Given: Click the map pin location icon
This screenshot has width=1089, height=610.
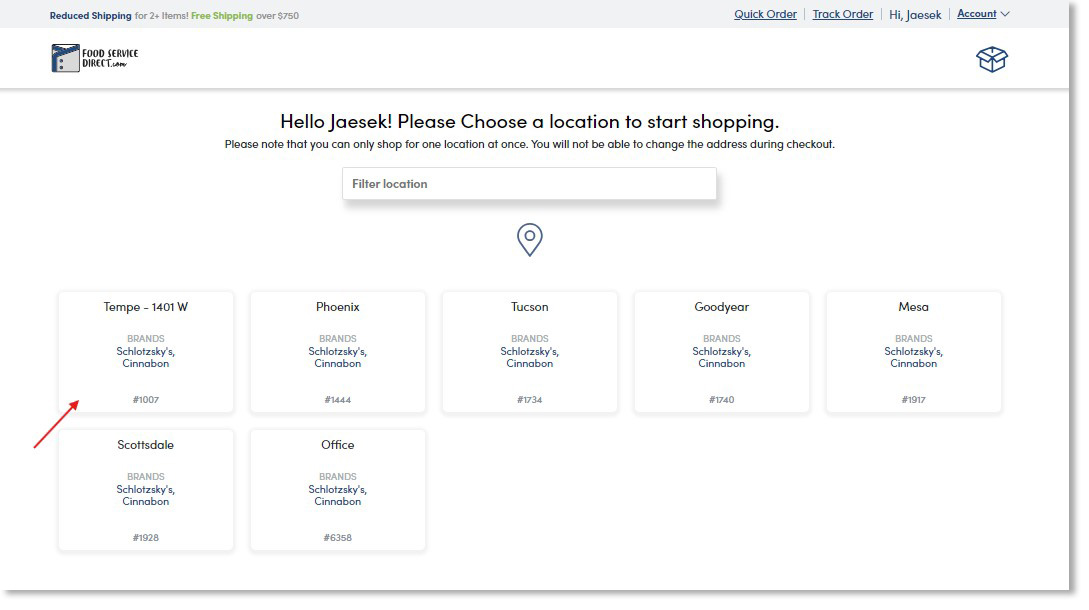Looking at the screenshot, I should [529, 240].
